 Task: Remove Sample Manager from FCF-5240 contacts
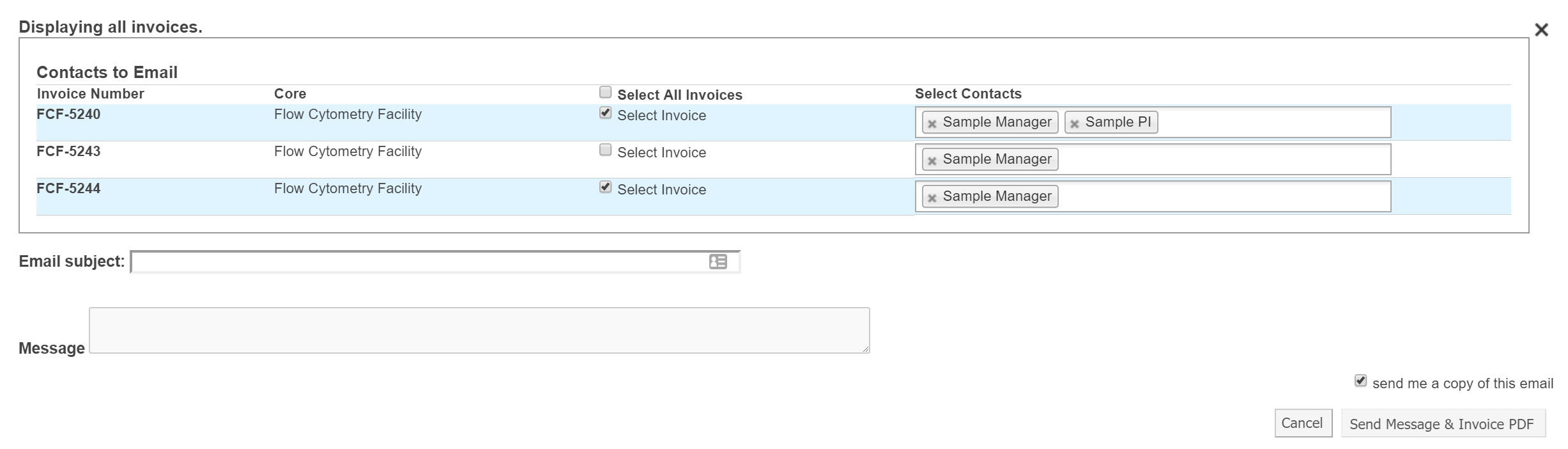click(932, 123)
